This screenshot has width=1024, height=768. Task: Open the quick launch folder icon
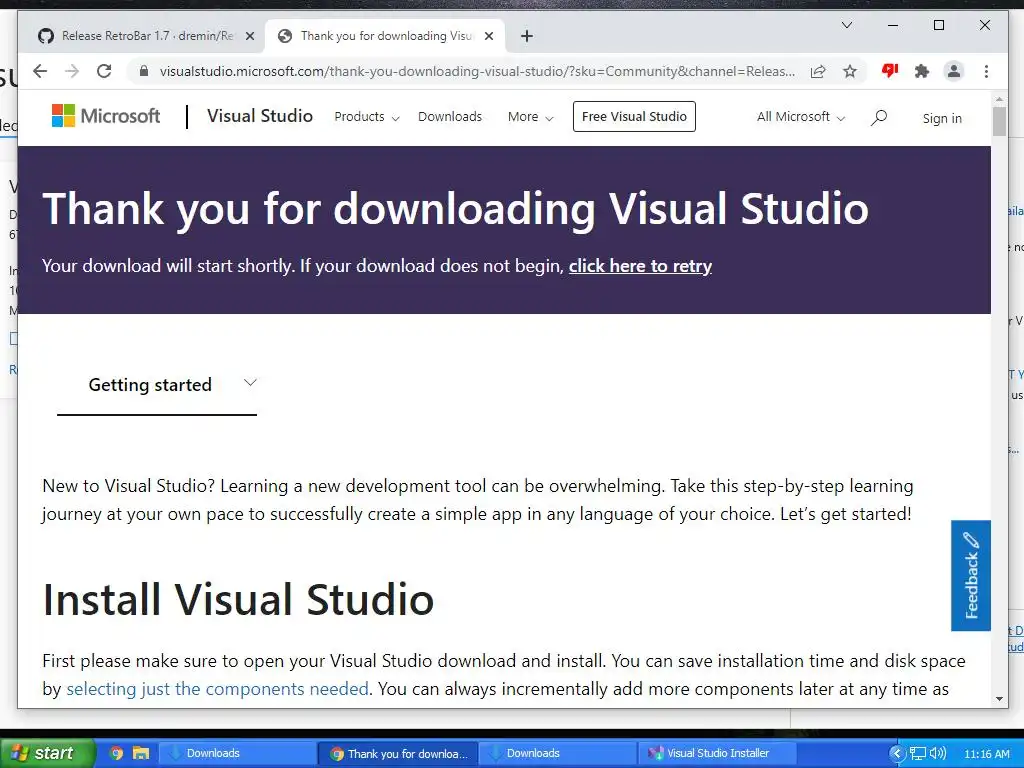pos(141,753)
